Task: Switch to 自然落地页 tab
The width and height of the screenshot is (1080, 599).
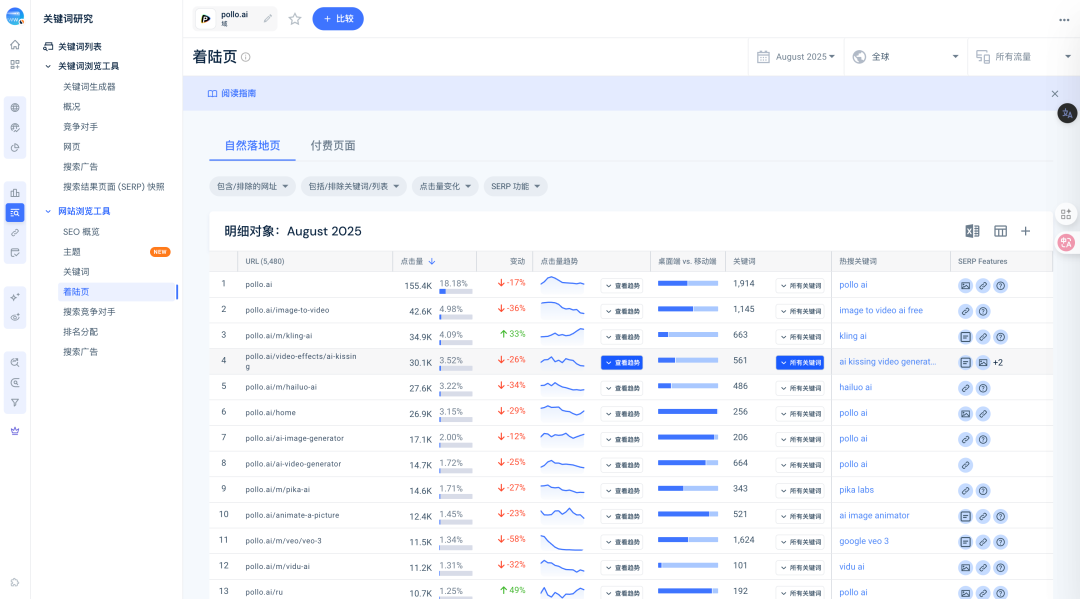Action: pyautogui.click(x=252, y=146)
